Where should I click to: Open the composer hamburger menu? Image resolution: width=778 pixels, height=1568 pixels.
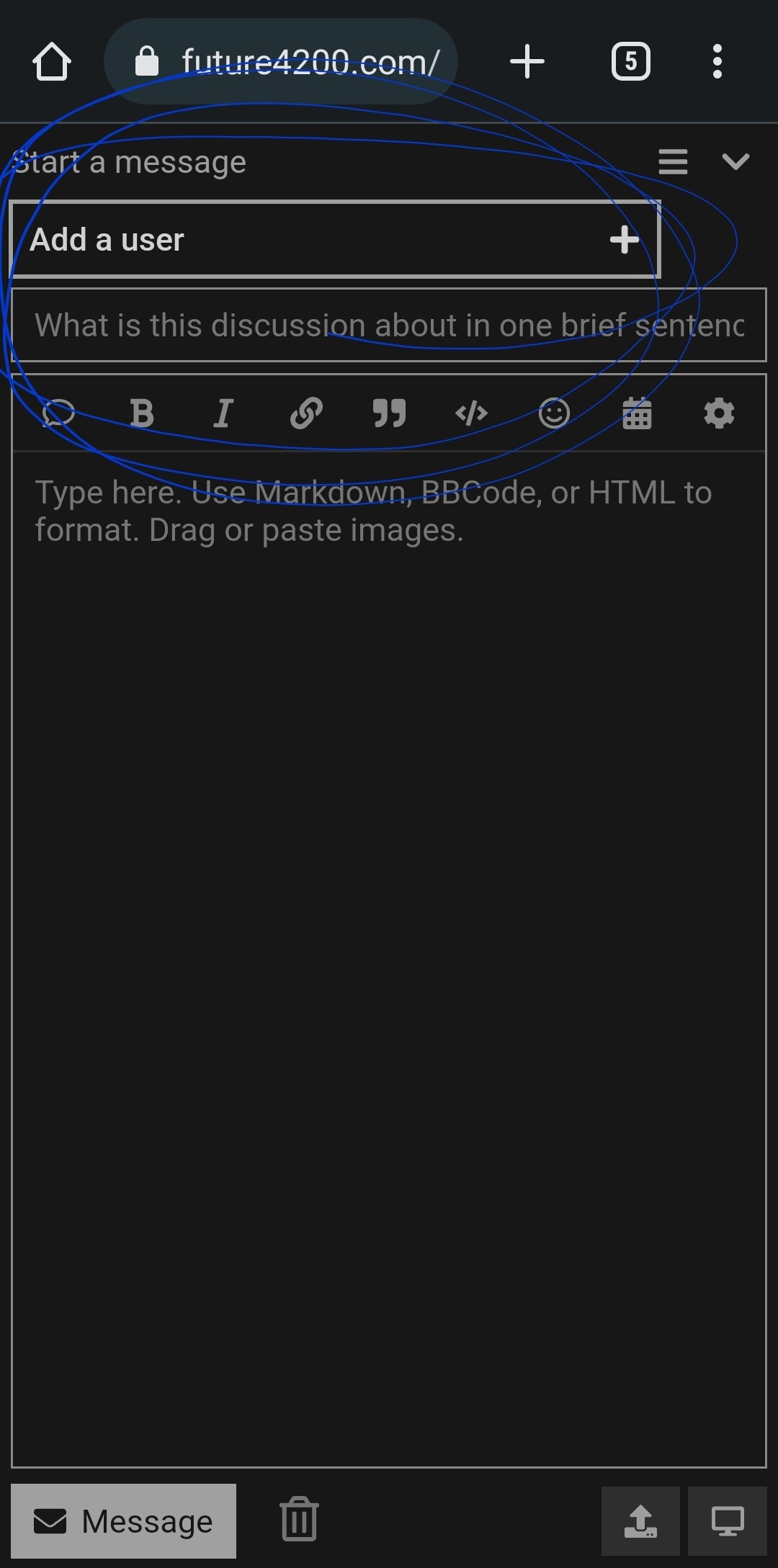pos(673,161)
